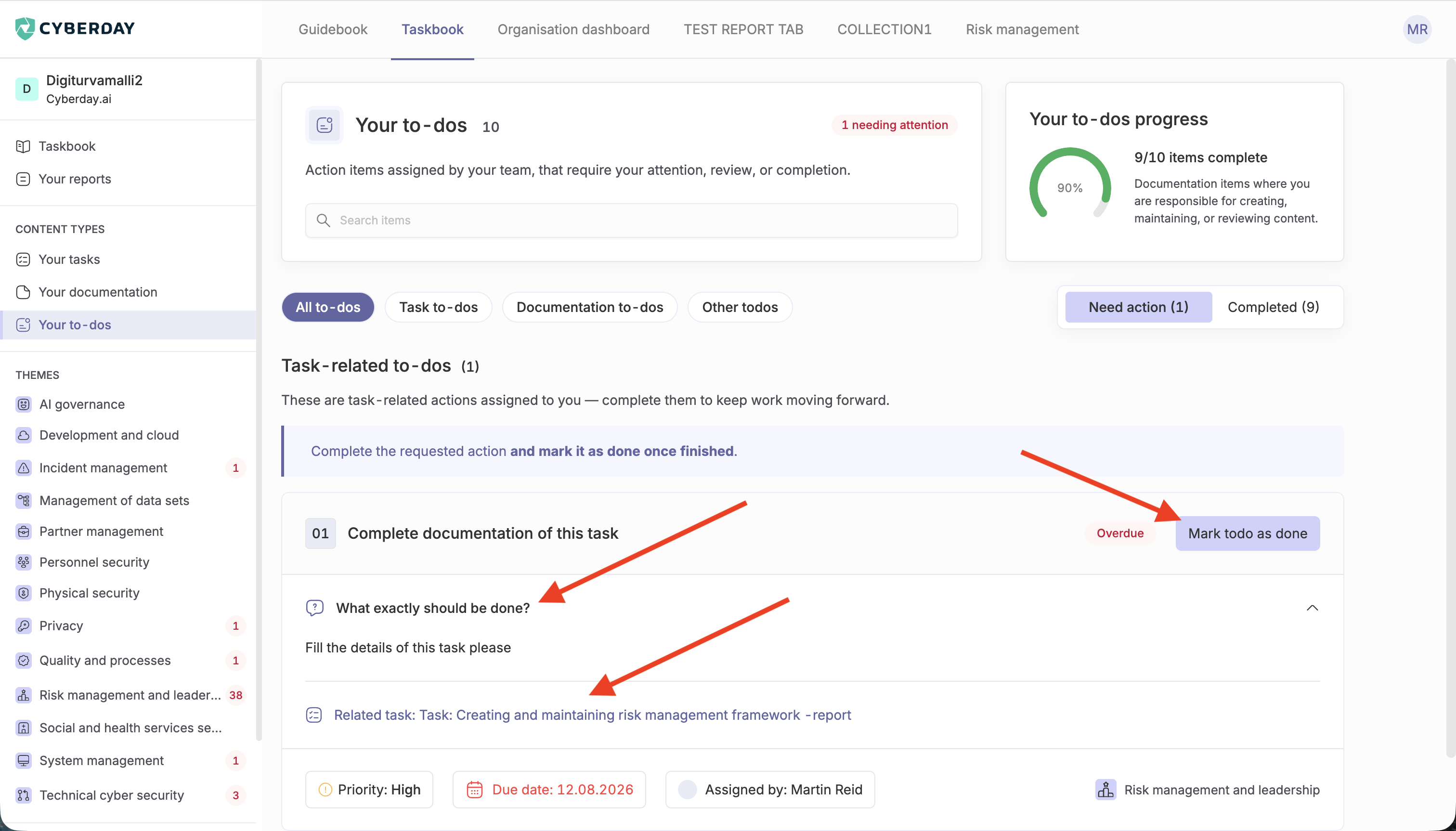Click the Personnel security icon

[x=24, y=562]
